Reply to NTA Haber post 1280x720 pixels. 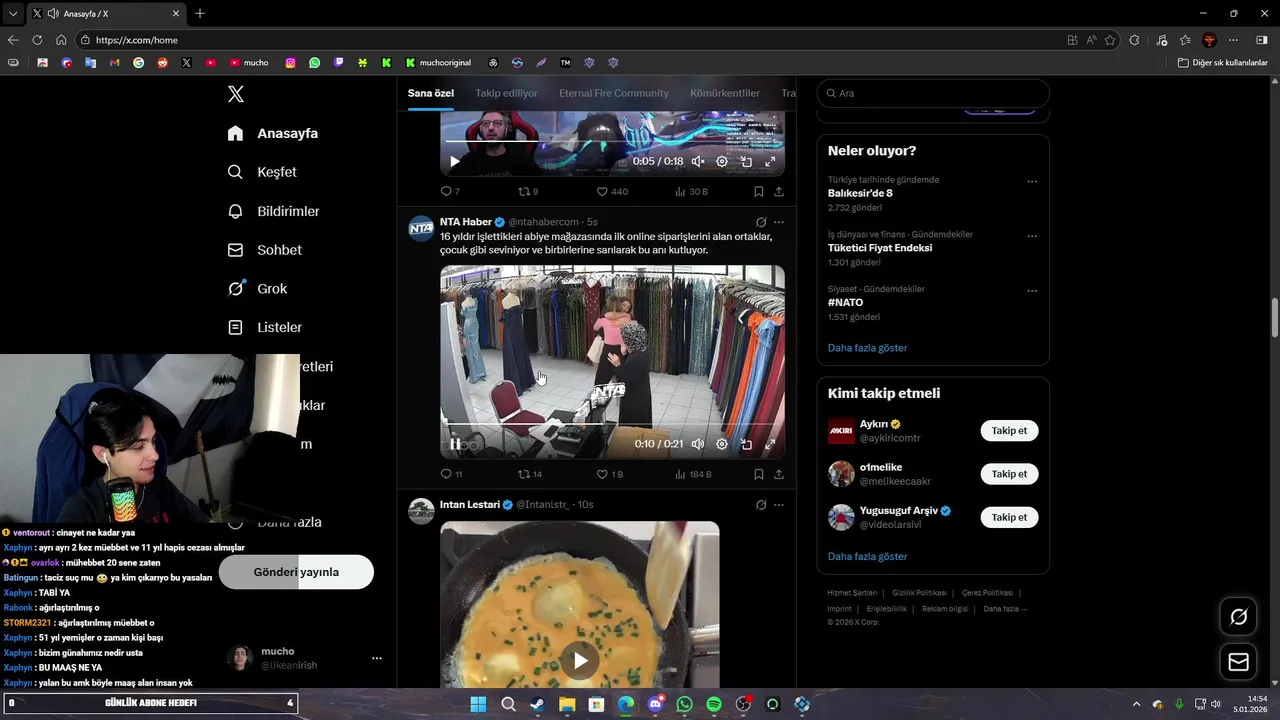pyautogui.click(x=451, y=474)
